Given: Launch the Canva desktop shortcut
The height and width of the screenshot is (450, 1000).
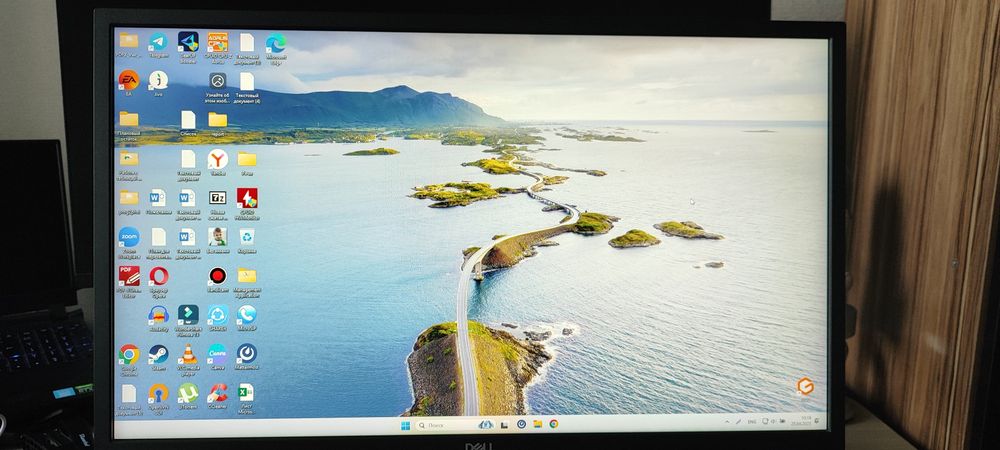Looking at the screenshot, I should tap(217, 354).
